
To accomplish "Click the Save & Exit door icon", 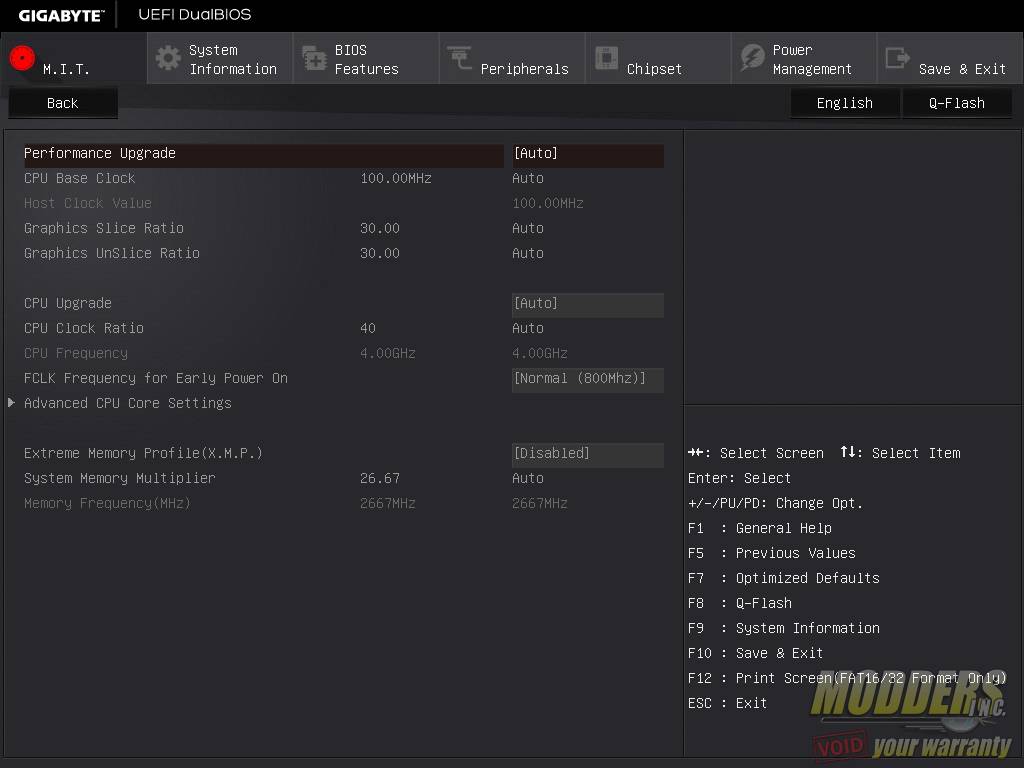I will (x=898, y=58).
